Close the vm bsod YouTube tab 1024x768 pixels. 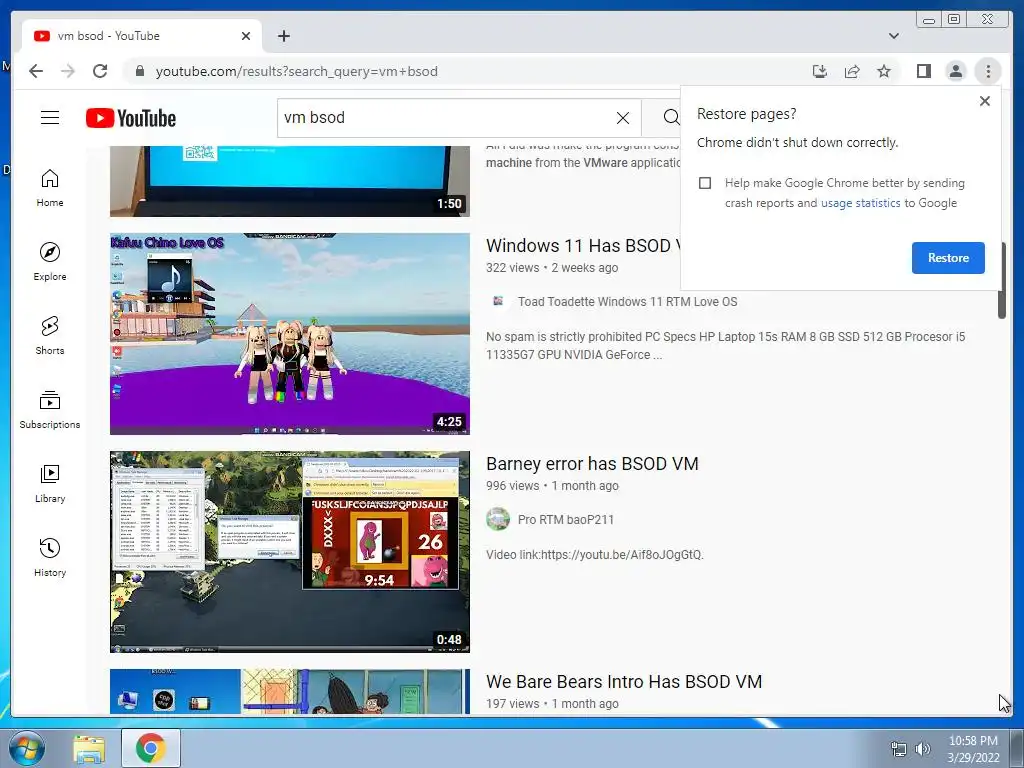[x=246, y=36]
